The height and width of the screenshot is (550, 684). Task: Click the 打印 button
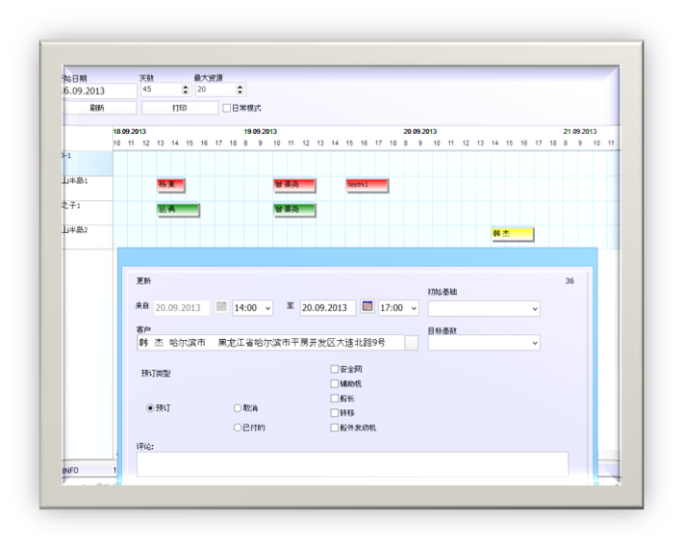179,108
